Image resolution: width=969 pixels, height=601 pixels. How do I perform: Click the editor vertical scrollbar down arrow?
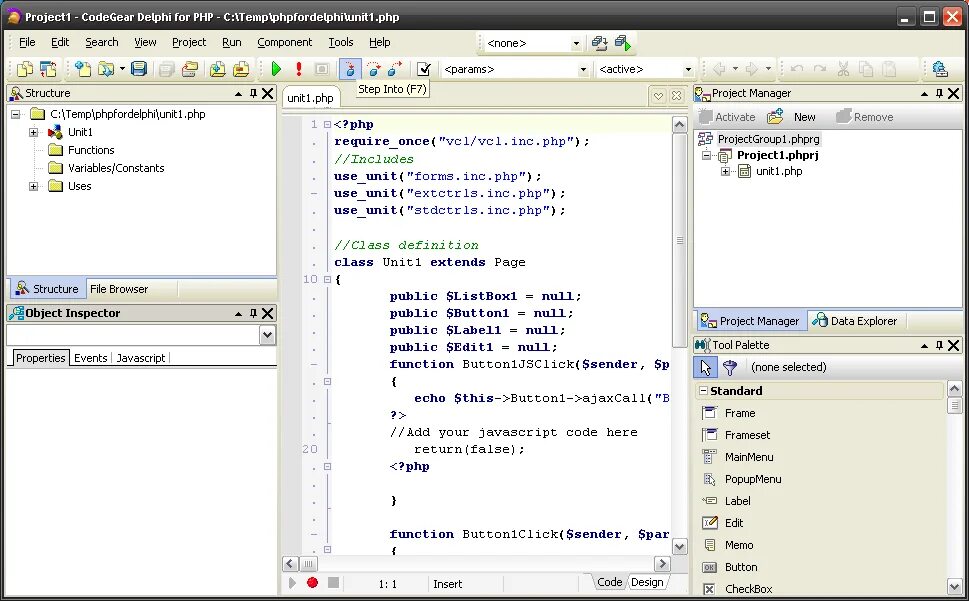[679, 547]
